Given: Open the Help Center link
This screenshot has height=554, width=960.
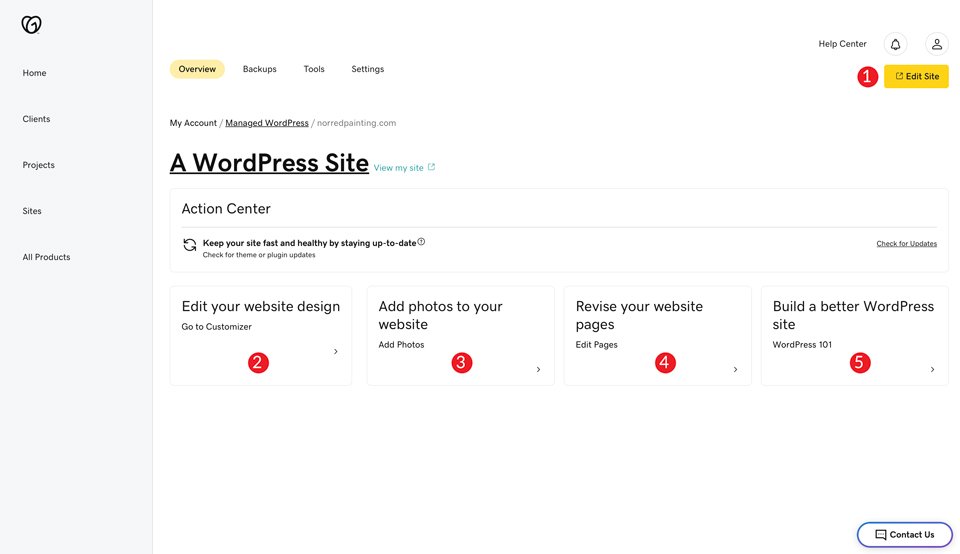Looking at the screenshot, I should click(842, 44).
